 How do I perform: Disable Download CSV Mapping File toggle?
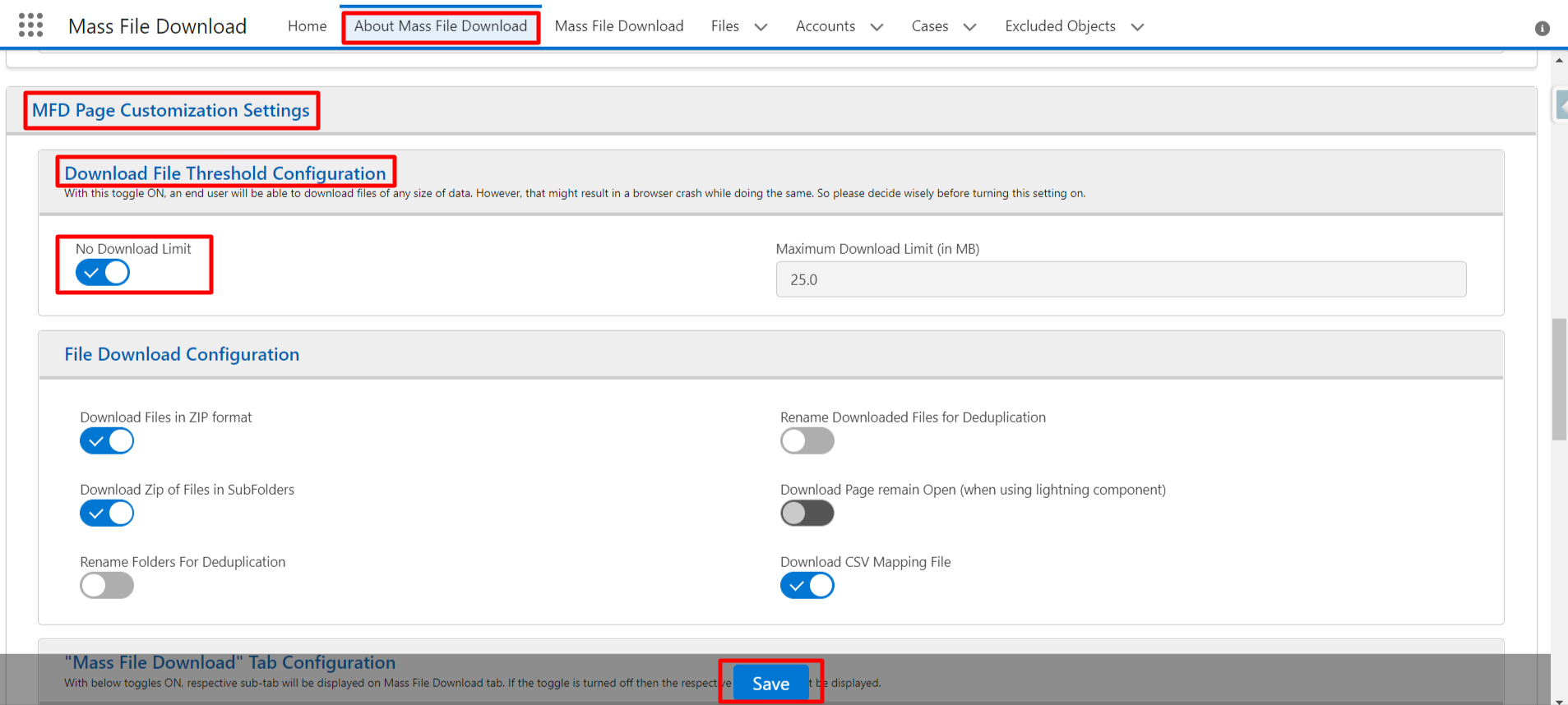807,586
